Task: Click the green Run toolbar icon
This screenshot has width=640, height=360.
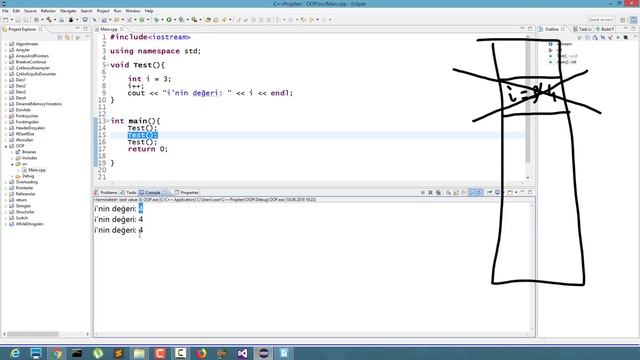Action: [169, 20]
